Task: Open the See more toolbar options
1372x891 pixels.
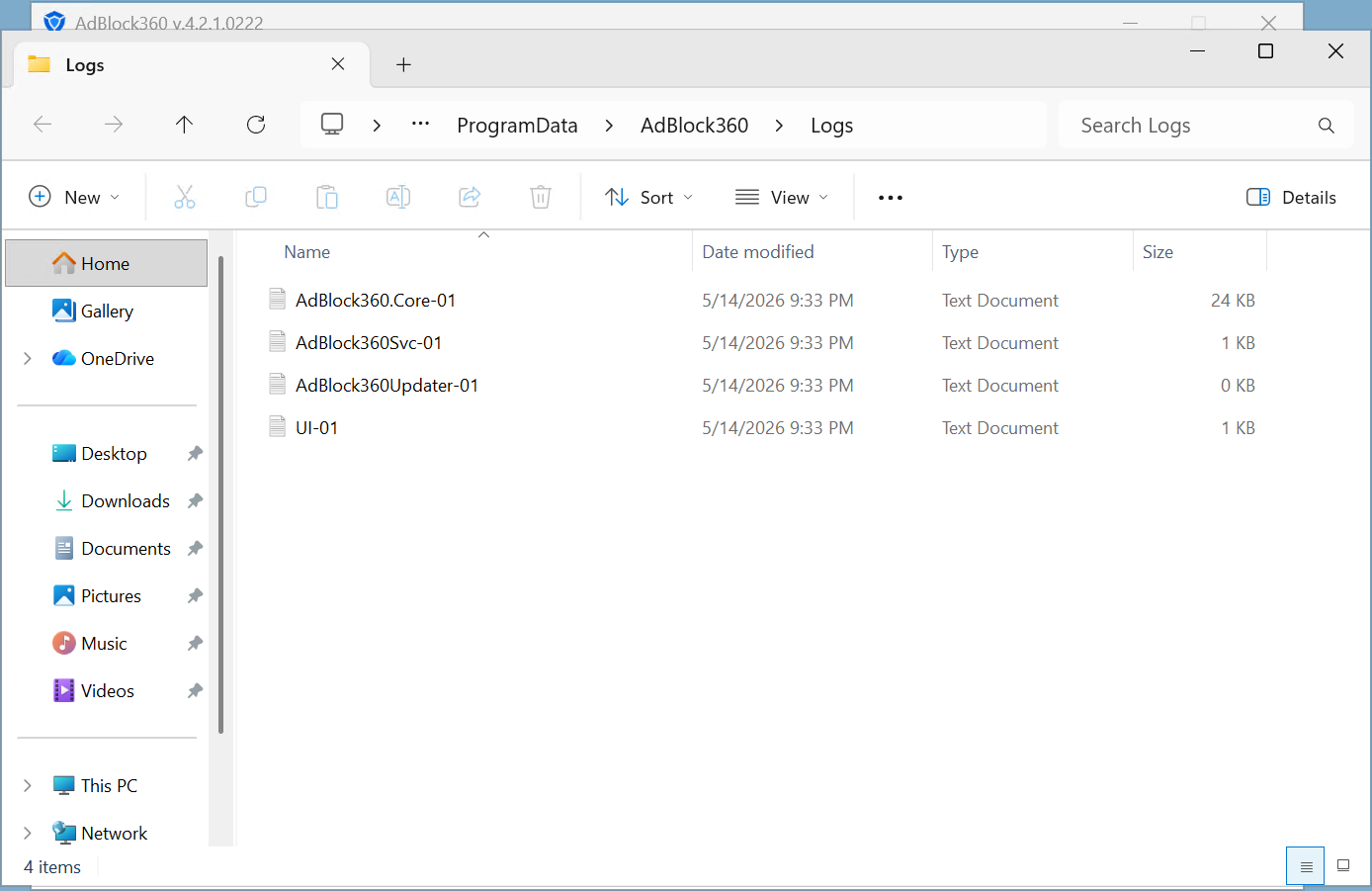Action: tap(891, 197)
